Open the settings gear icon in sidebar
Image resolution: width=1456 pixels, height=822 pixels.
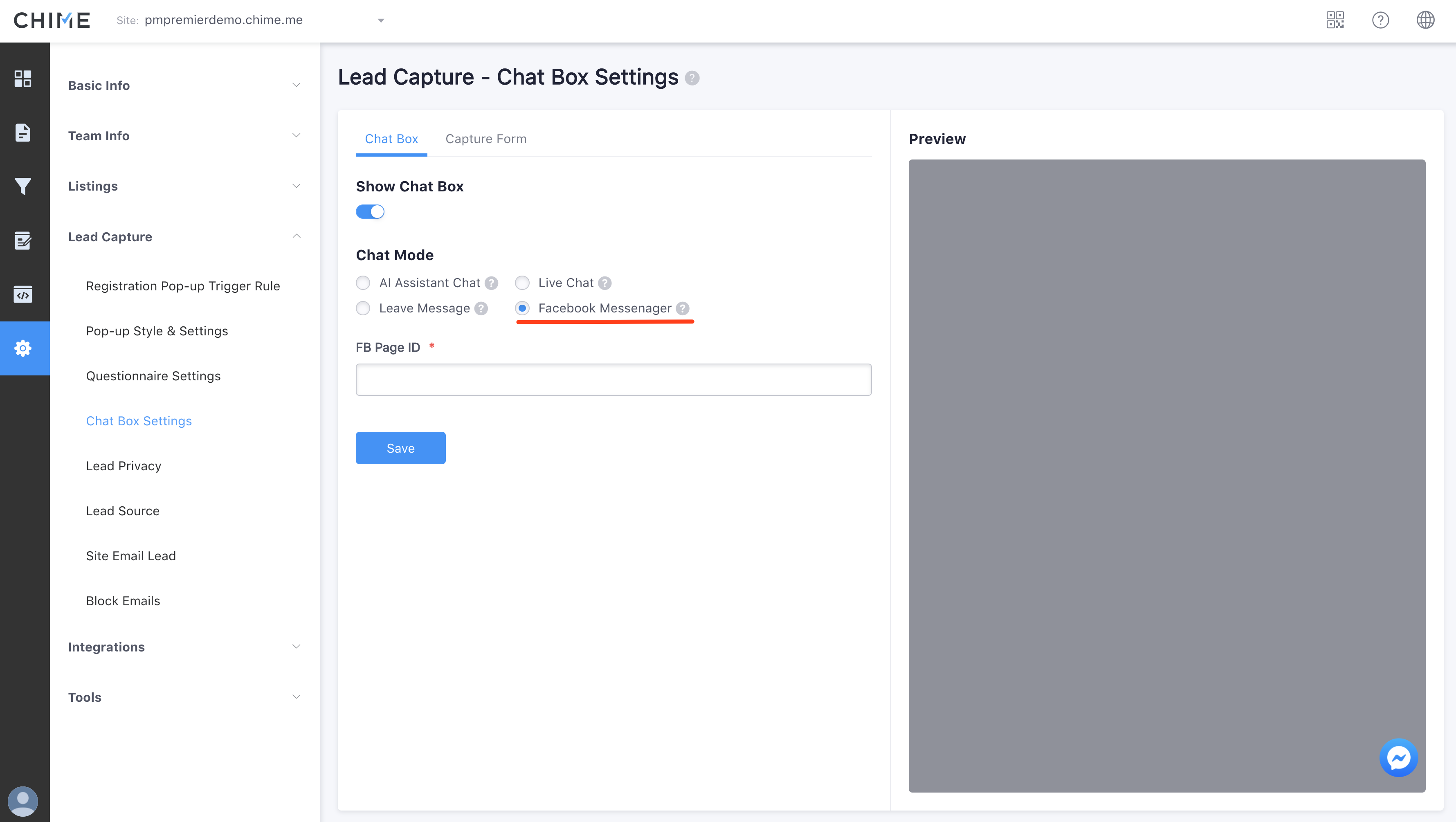click(x=22, y=348)
